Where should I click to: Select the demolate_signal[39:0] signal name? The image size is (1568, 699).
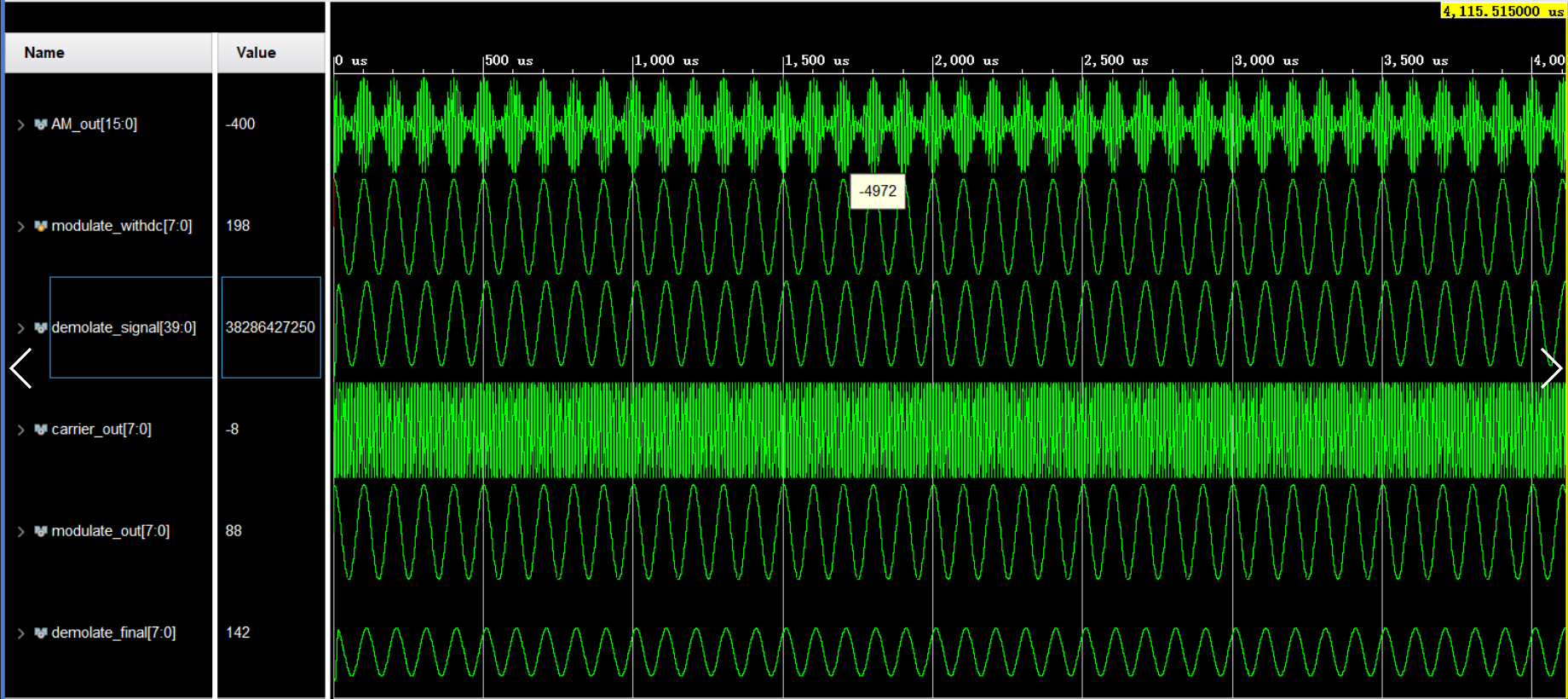click(x=124, y=327)
